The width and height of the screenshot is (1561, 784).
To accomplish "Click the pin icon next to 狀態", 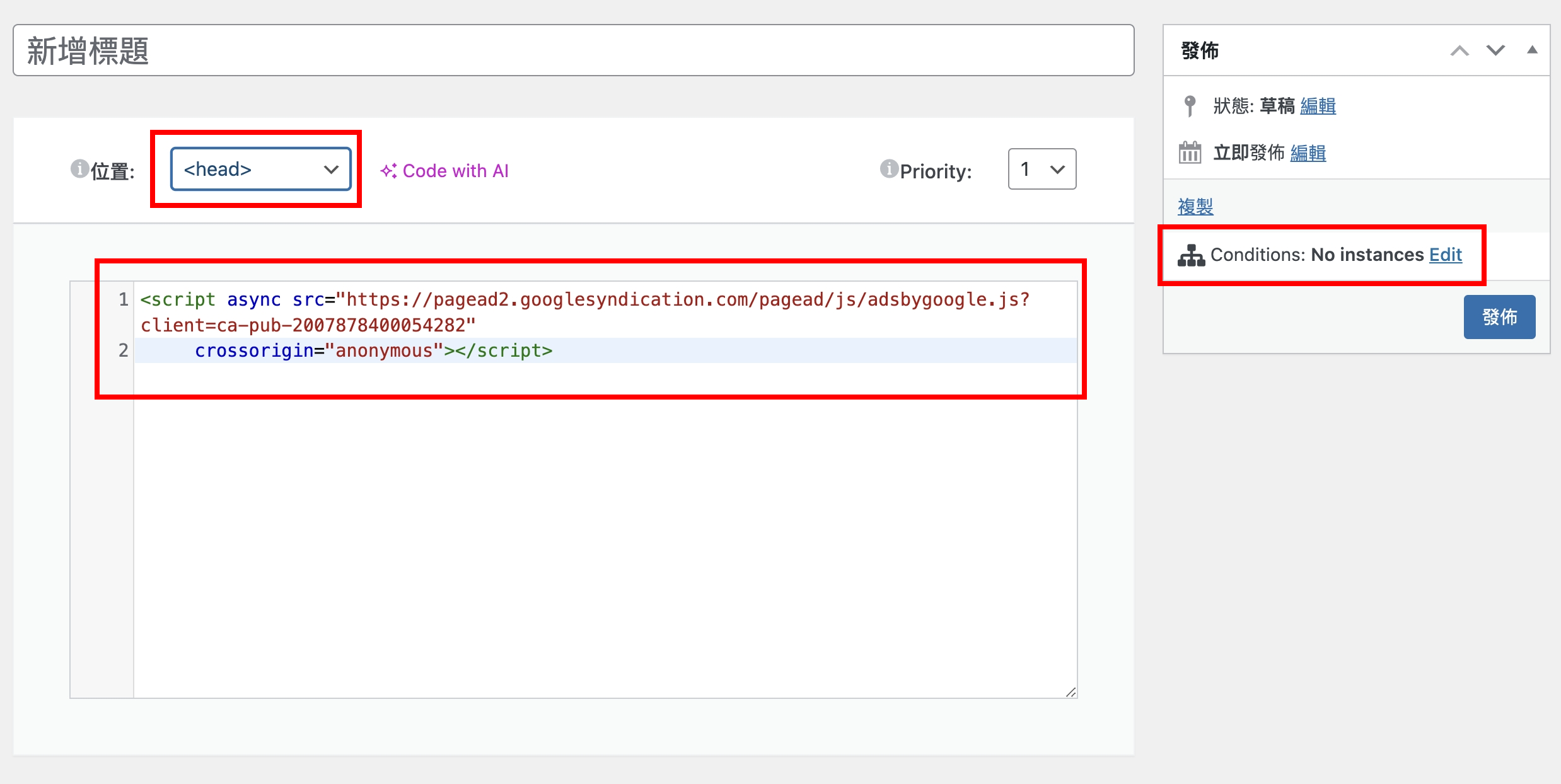I will coord(1190,105).
